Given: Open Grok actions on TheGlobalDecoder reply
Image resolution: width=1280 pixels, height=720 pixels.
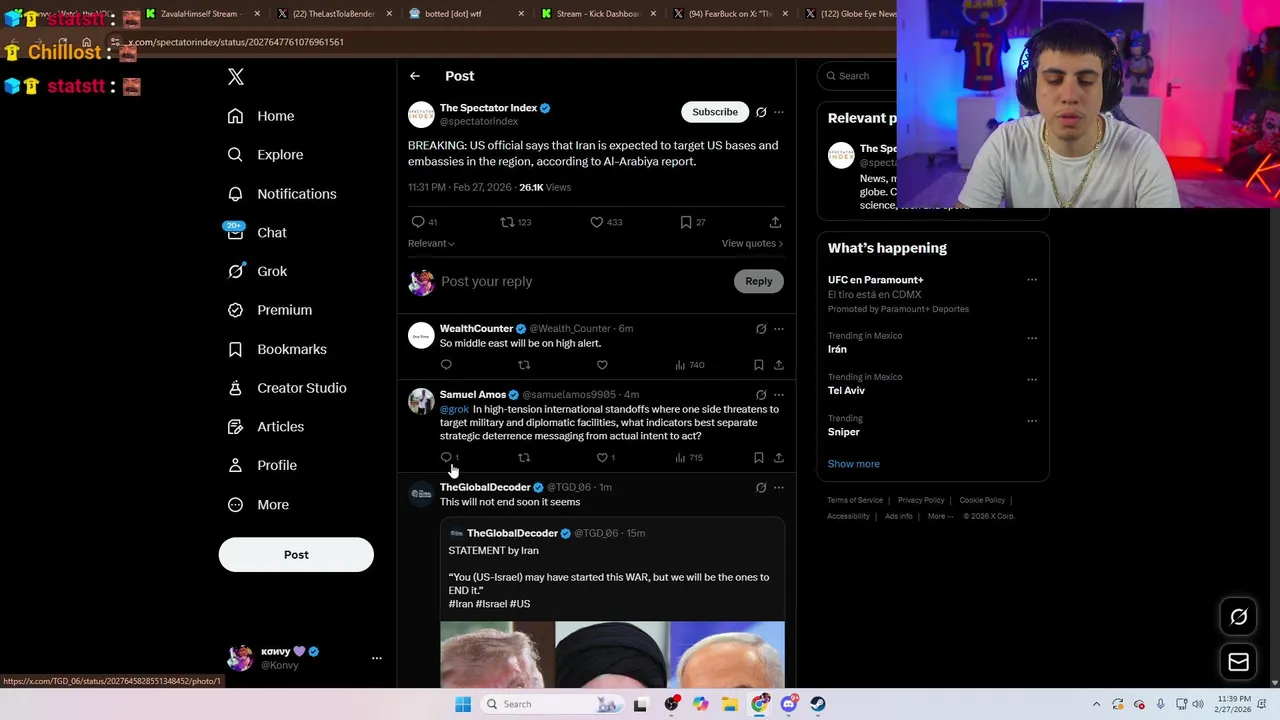Looking at the screenshot, I should (761, 488).
